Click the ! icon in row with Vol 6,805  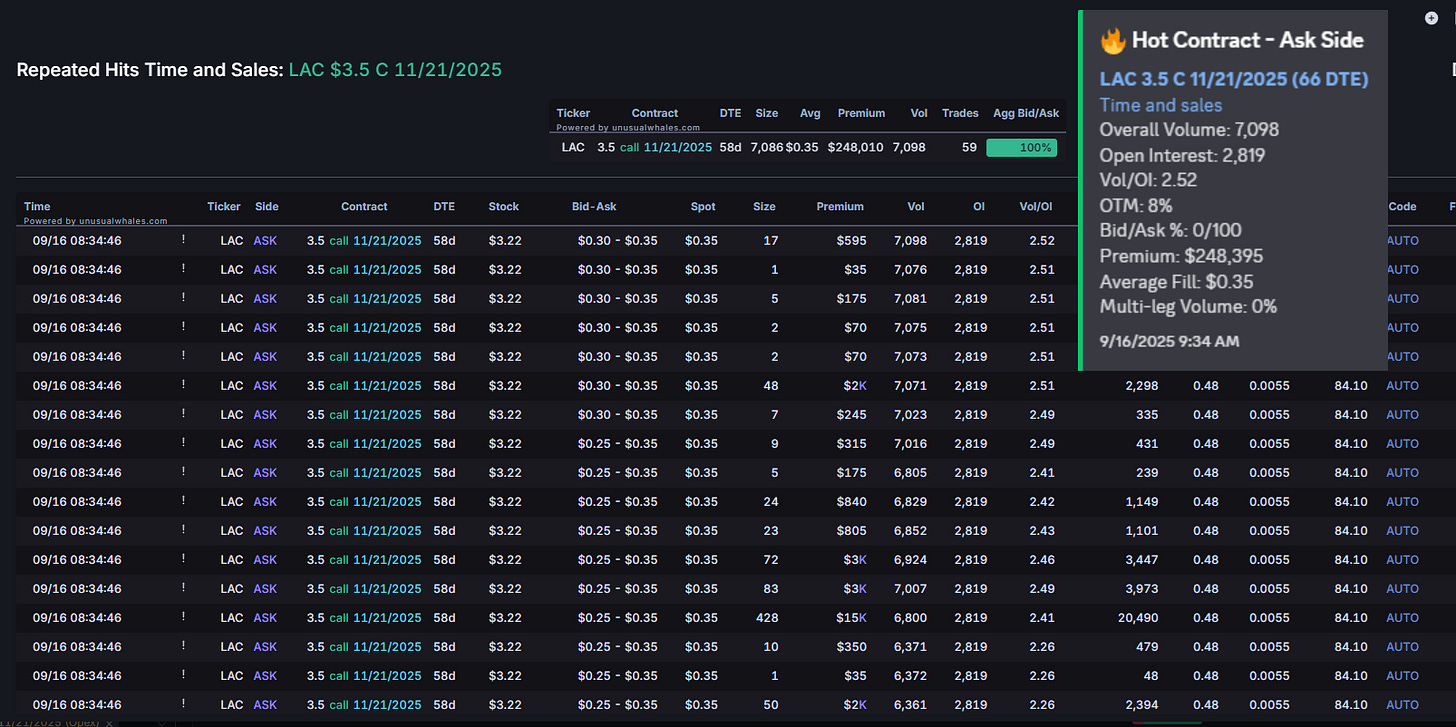click(183, 472)
